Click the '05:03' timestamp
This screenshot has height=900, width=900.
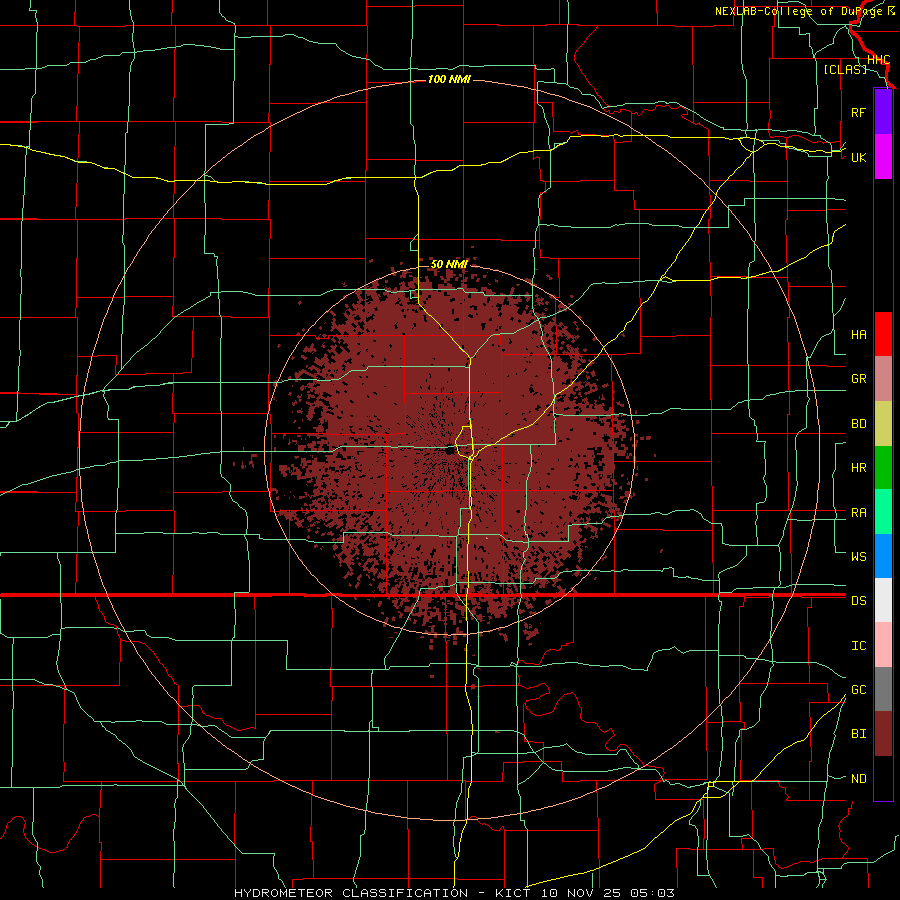[x=651, y=893]
